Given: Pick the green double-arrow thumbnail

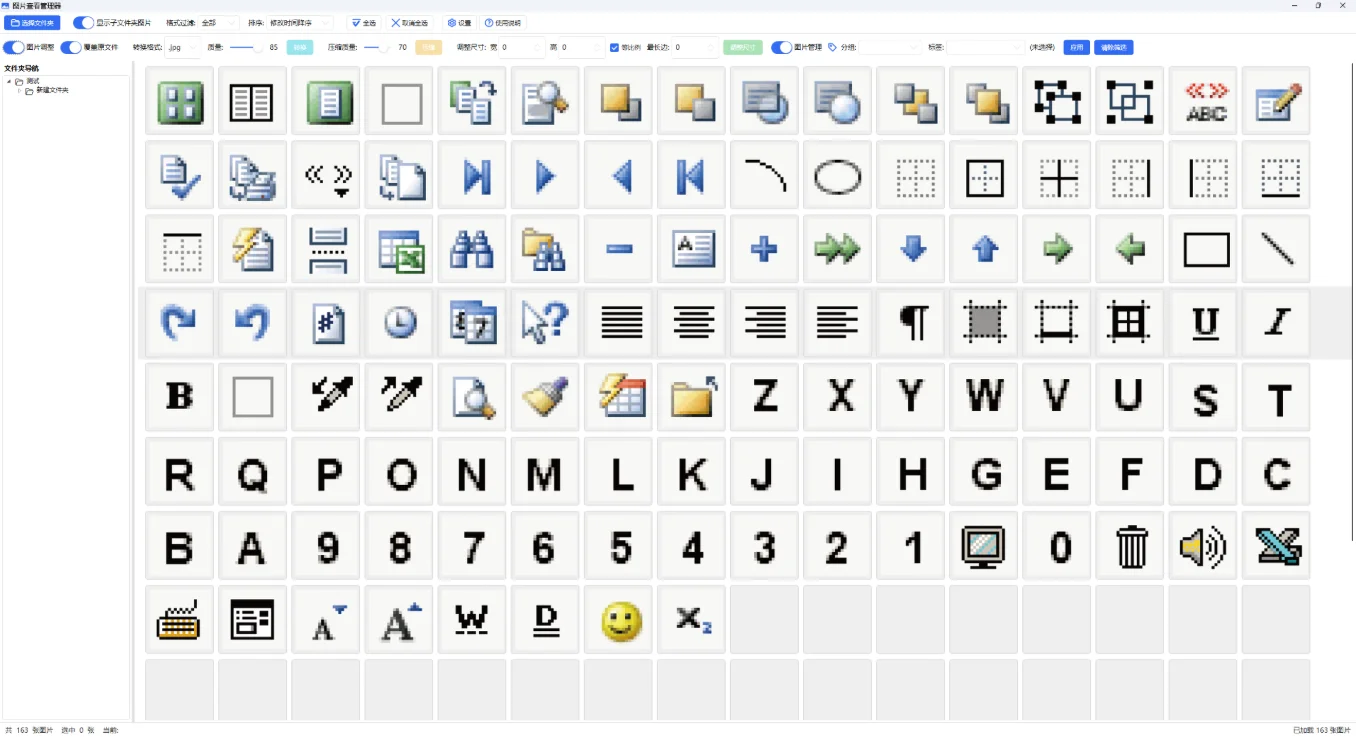Looking at the screenshot, I should tap(838, 249).
